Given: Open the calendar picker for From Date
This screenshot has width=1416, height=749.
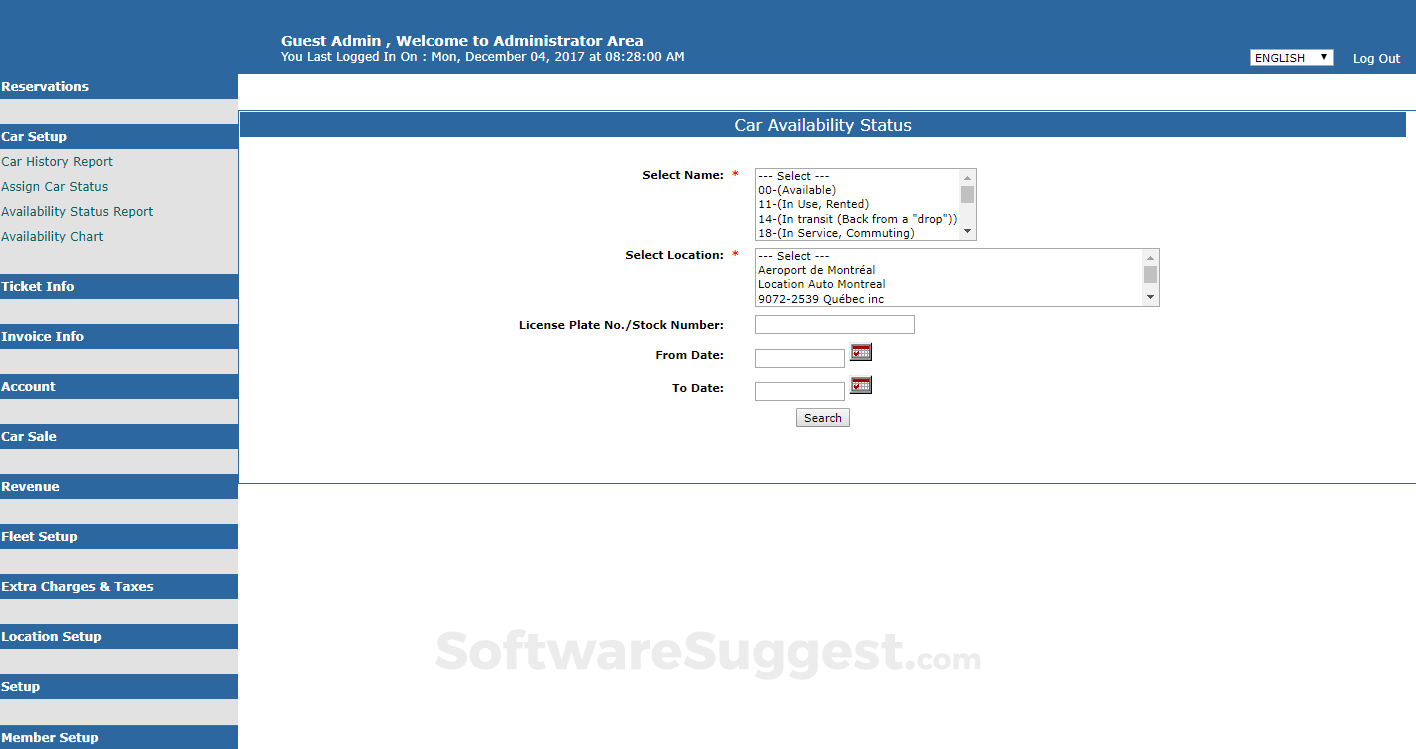Looking at the screenshot, I should pyautogui.click(x=861, y=352).
